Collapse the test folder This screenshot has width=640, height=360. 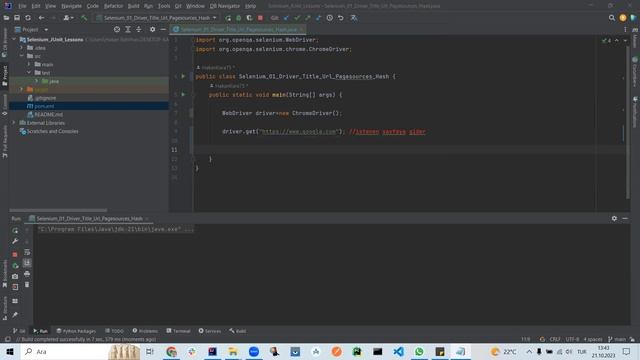click(x=29, y=73)
